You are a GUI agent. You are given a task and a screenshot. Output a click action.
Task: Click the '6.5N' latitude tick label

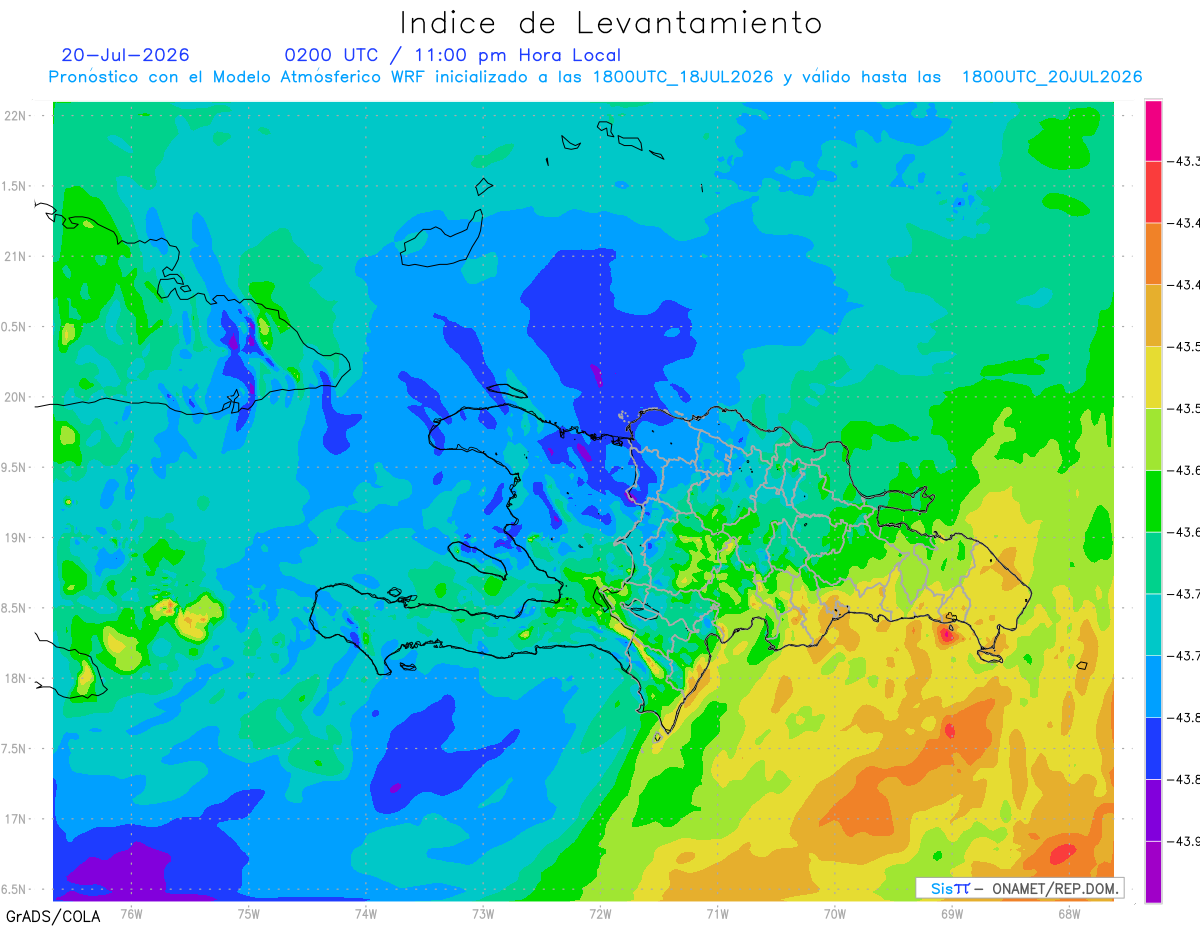pyautogui.click(x=15, y=889)
